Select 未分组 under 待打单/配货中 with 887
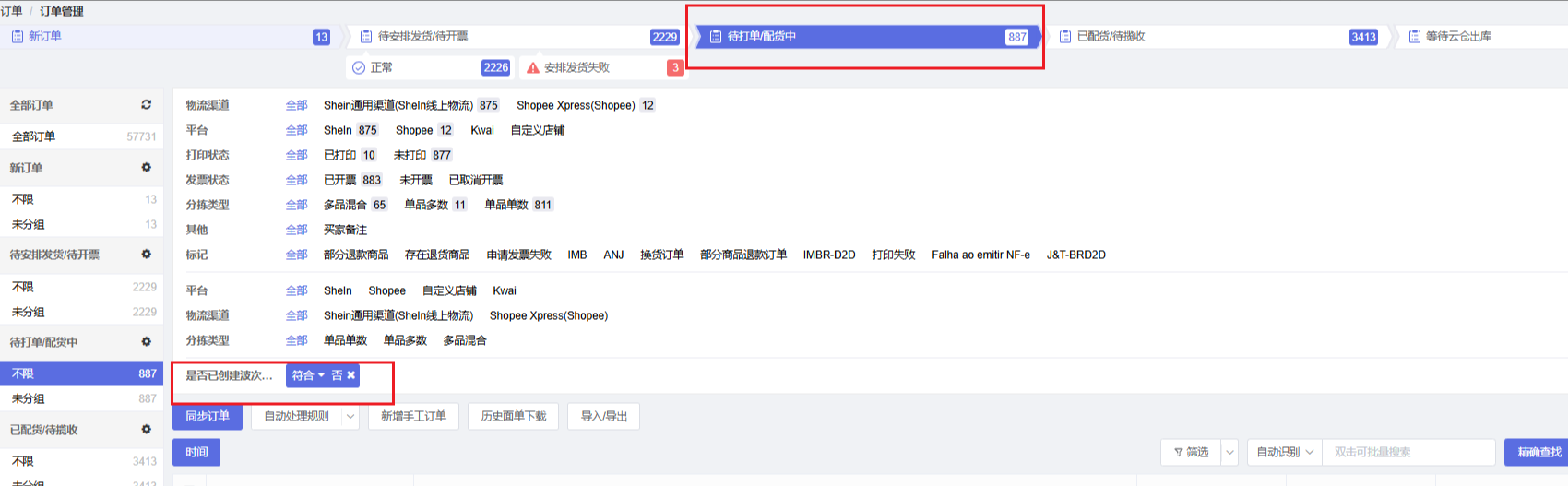 point(82,398)
